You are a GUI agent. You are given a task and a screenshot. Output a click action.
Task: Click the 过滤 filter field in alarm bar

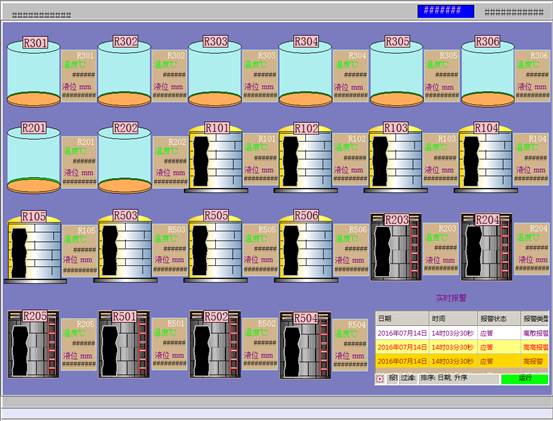(408, 378)
